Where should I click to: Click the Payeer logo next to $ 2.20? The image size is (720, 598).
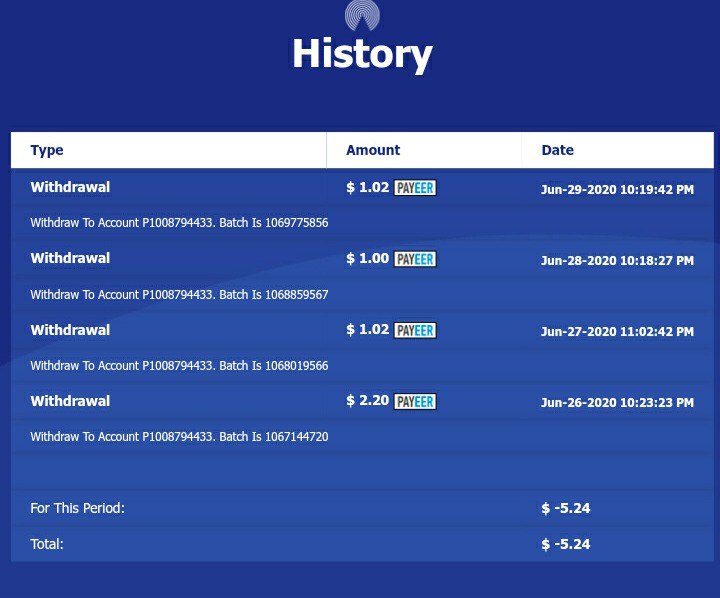(x=415, y=401)
